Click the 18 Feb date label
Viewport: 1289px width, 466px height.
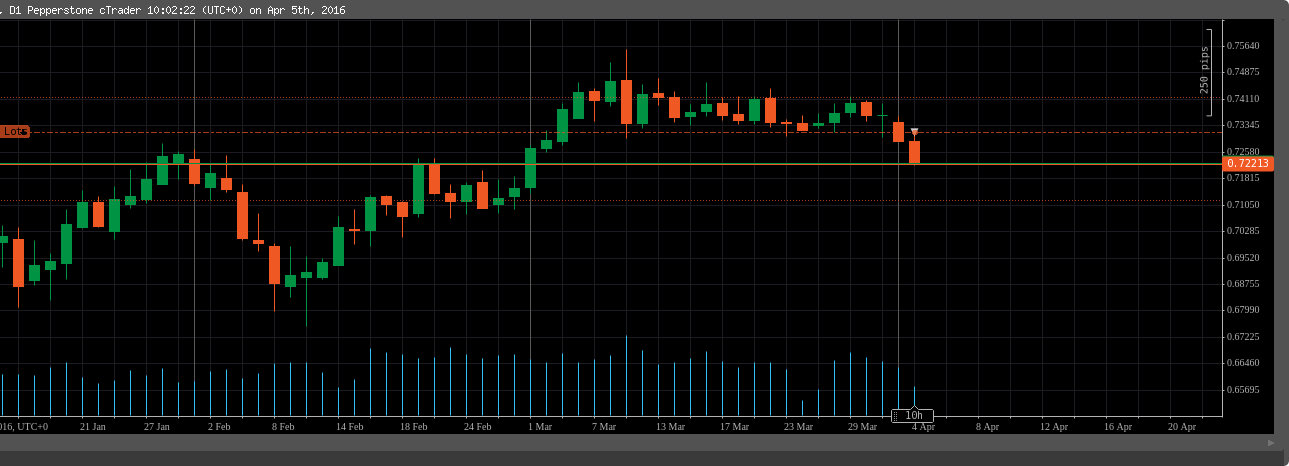pos(413,427)
